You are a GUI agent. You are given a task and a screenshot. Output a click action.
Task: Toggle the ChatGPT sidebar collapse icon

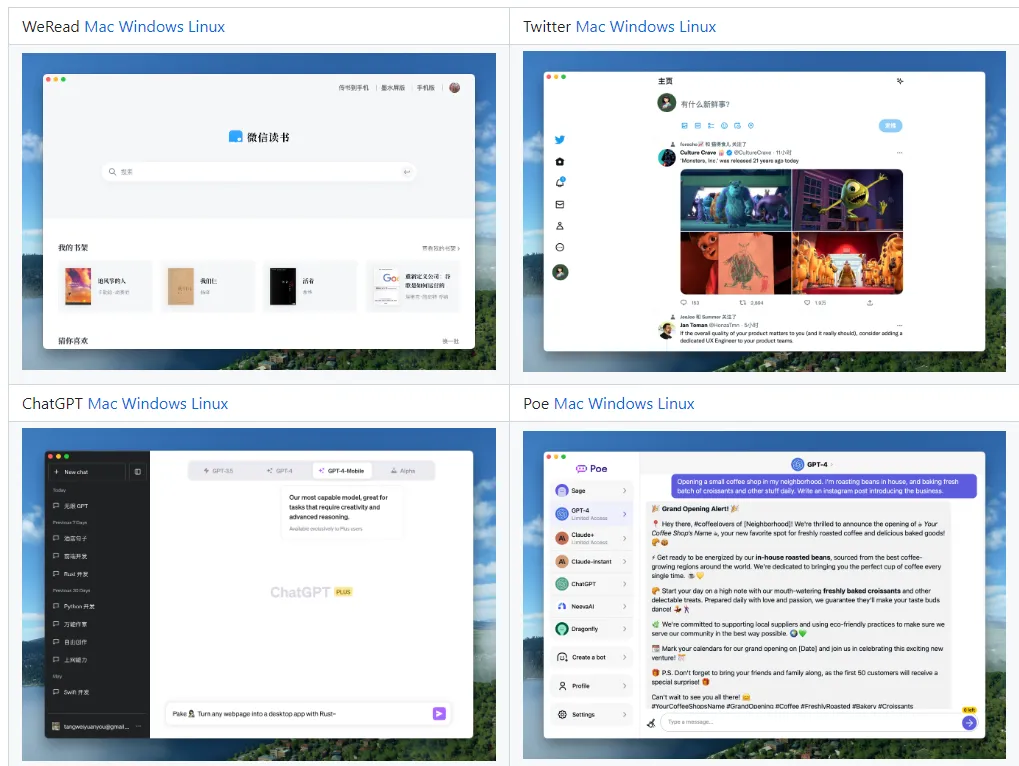click(x=138, y=471)
